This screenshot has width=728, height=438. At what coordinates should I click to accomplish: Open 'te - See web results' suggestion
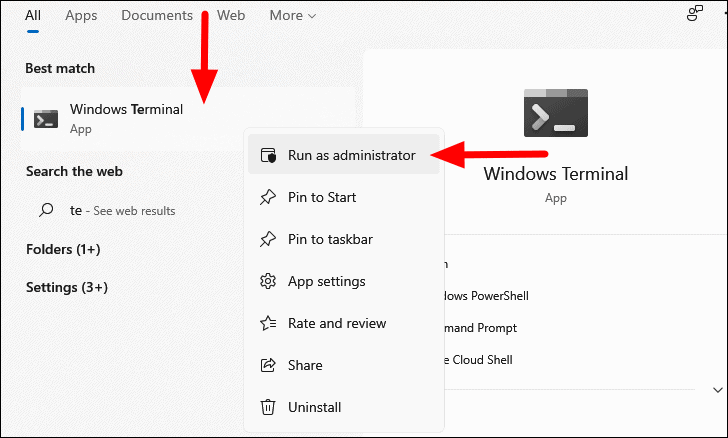[123, 211]
